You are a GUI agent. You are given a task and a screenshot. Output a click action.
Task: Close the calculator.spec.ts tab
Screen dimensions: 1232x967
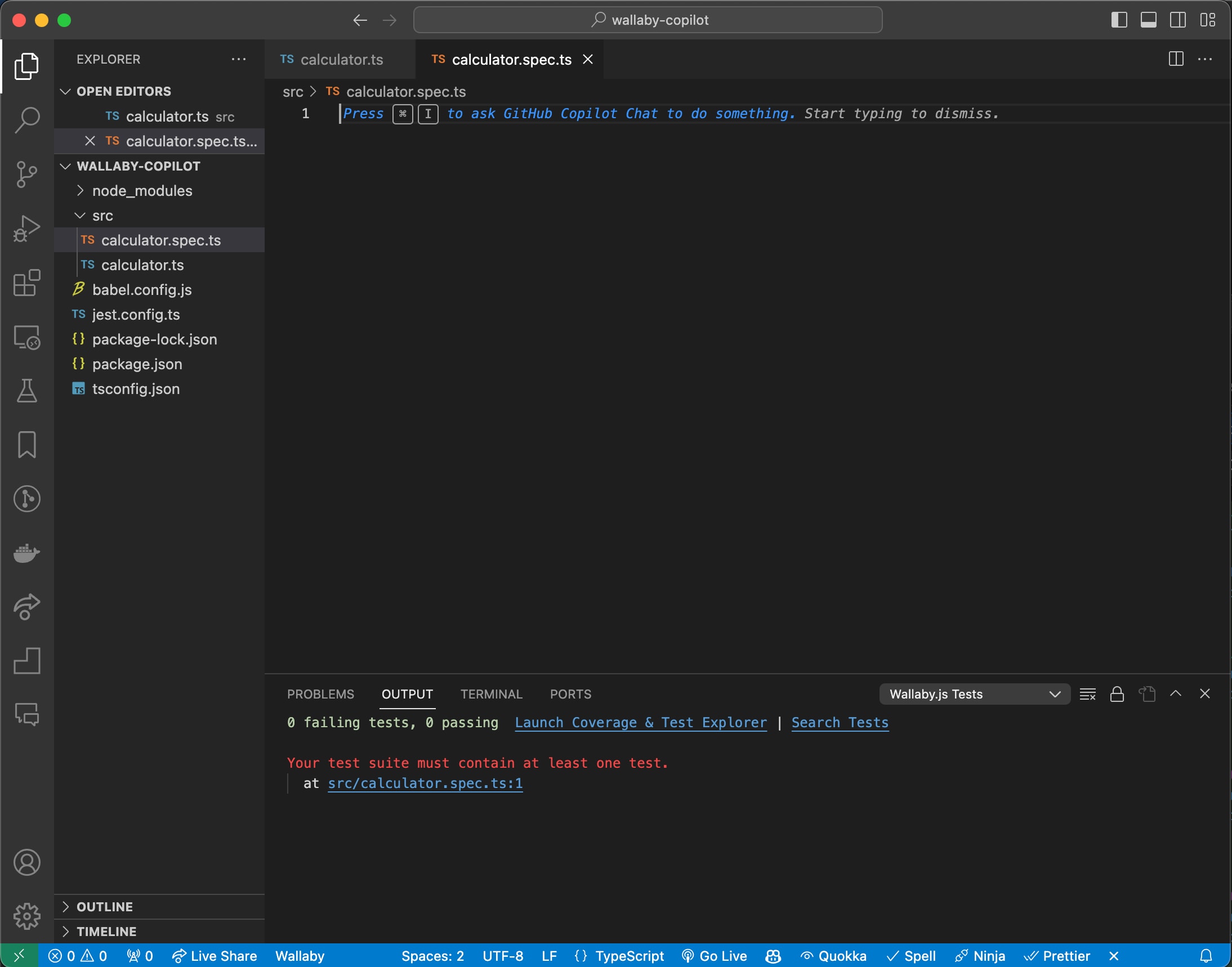click(x=588, y=60)
